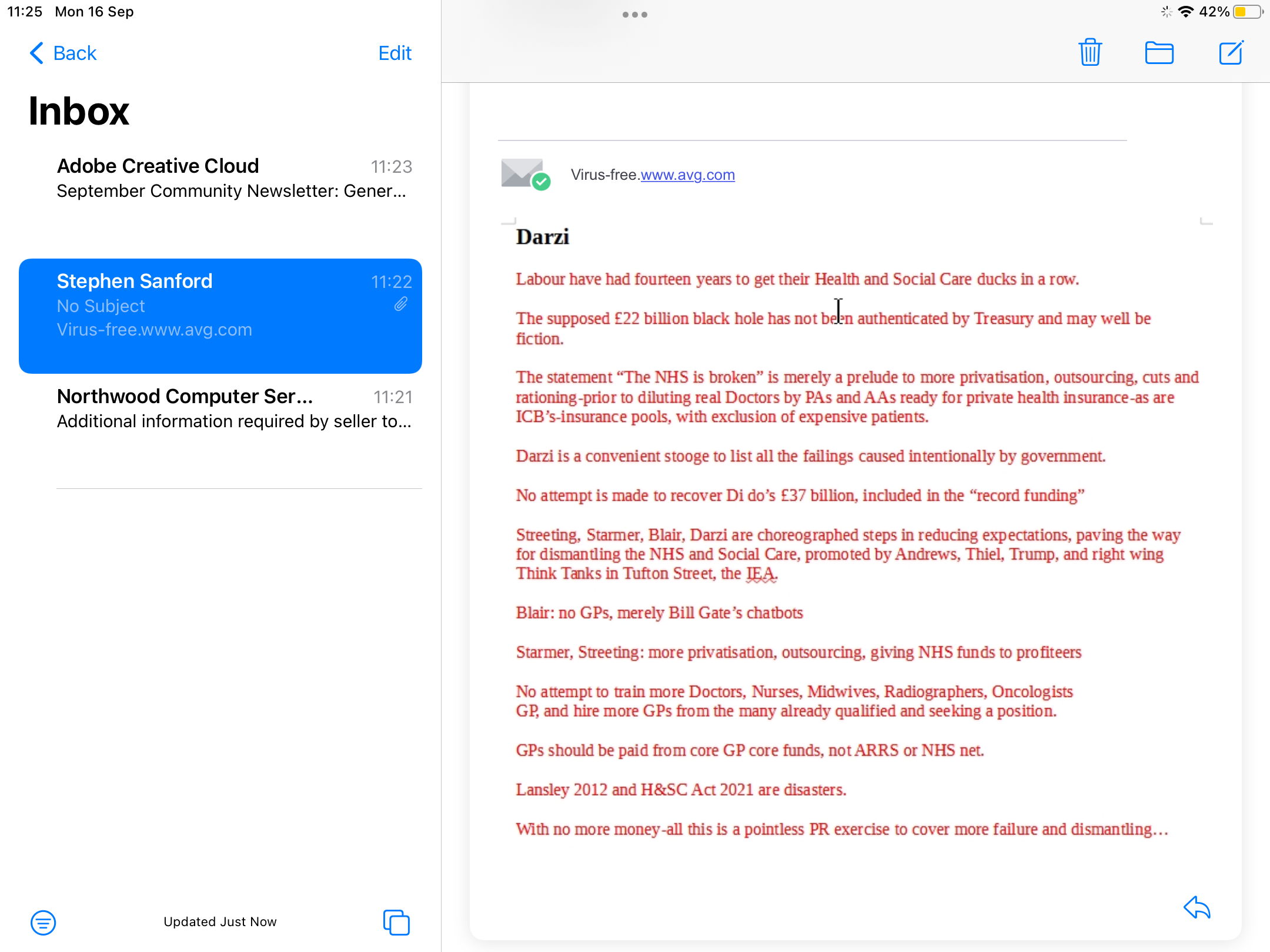Image resolution: width=1270 pixels, height=952 pixels.
Task: Tap the attachment paperclip on Stephen Sanford email
Action: coord(401,304)
